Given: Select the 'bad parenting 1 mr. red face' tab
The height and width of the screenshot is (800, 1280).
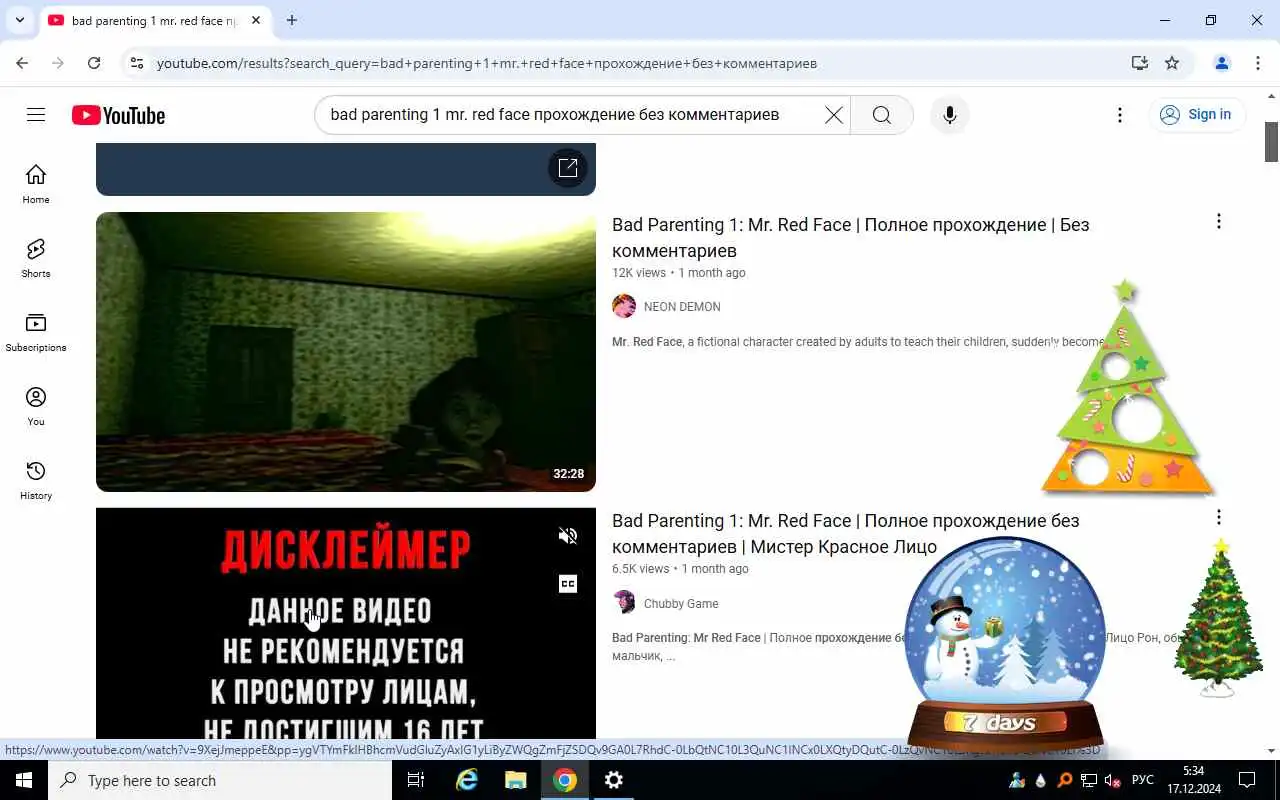Looking at the screenshot, I should pyautogui.click(x=154, y=20).
